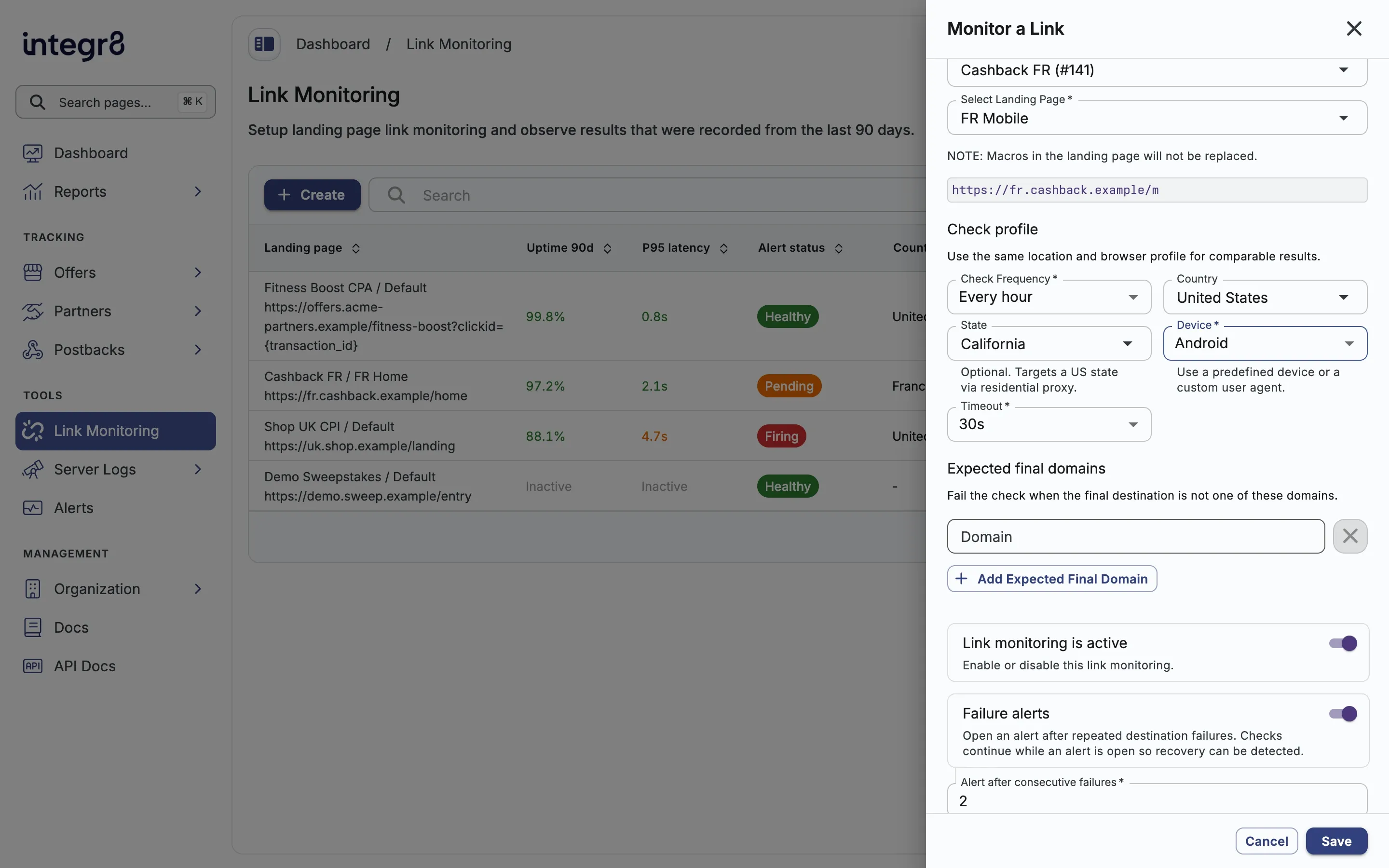Click the sidebar toggle panel icon
The width and height of the screenshot is (1389, 868).
(264, 44)
